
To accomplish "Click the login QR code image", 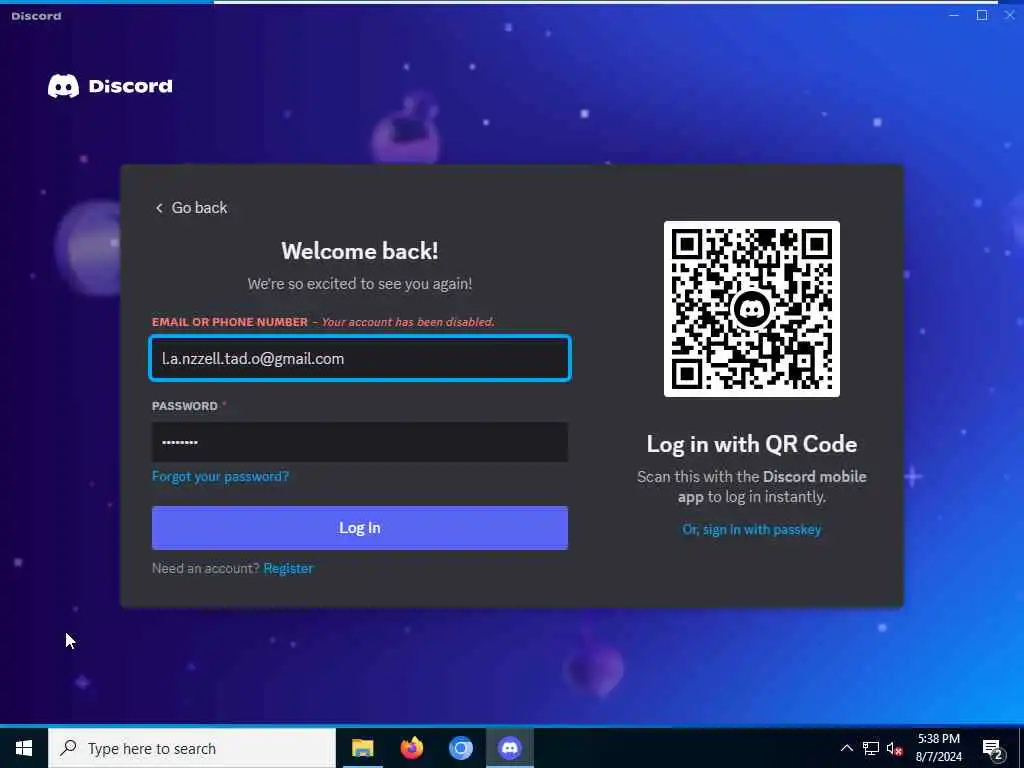I will [752, 309].
